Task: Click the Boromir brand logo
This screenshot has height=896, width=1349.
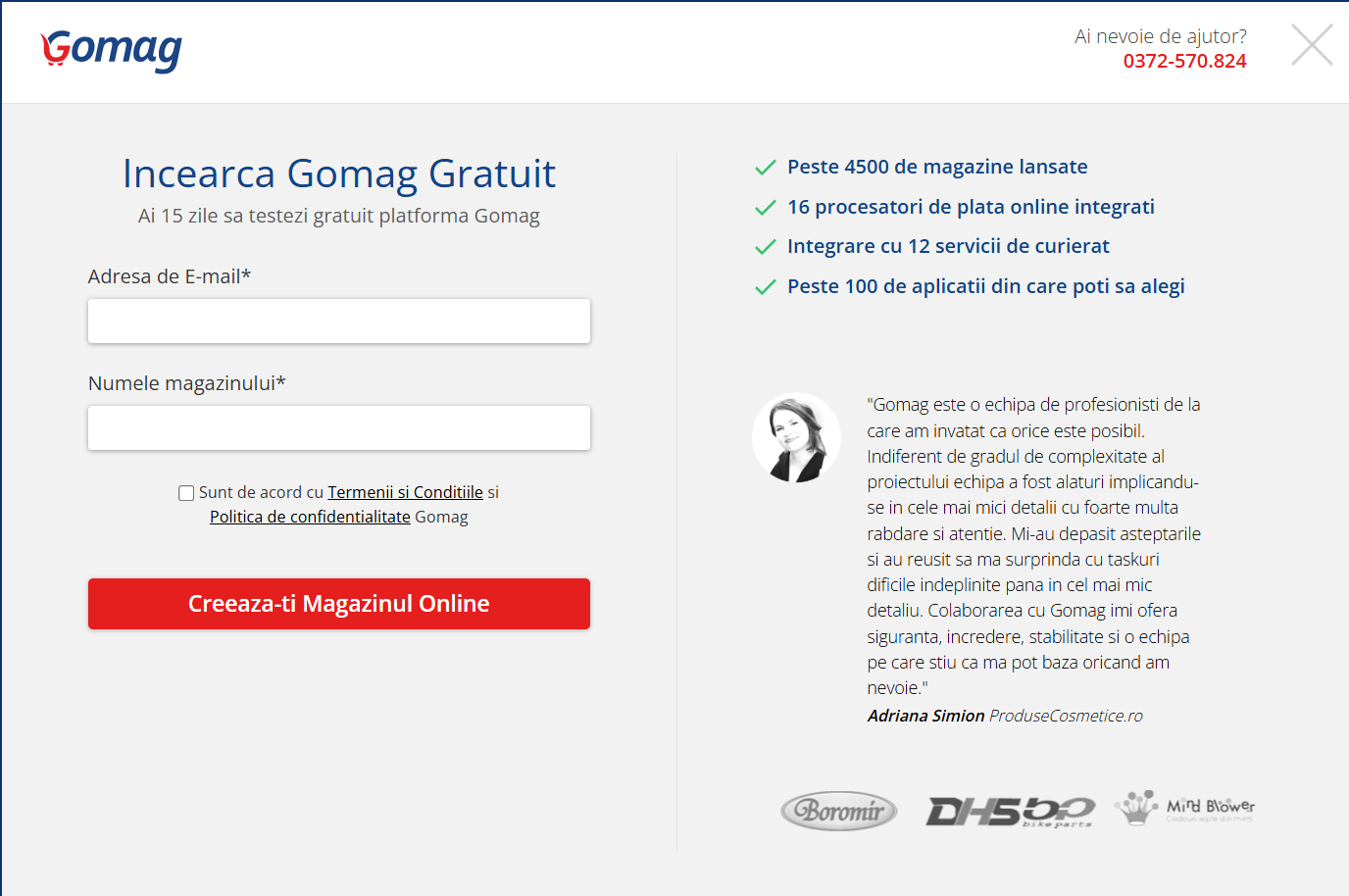Action: click(839, 811)
